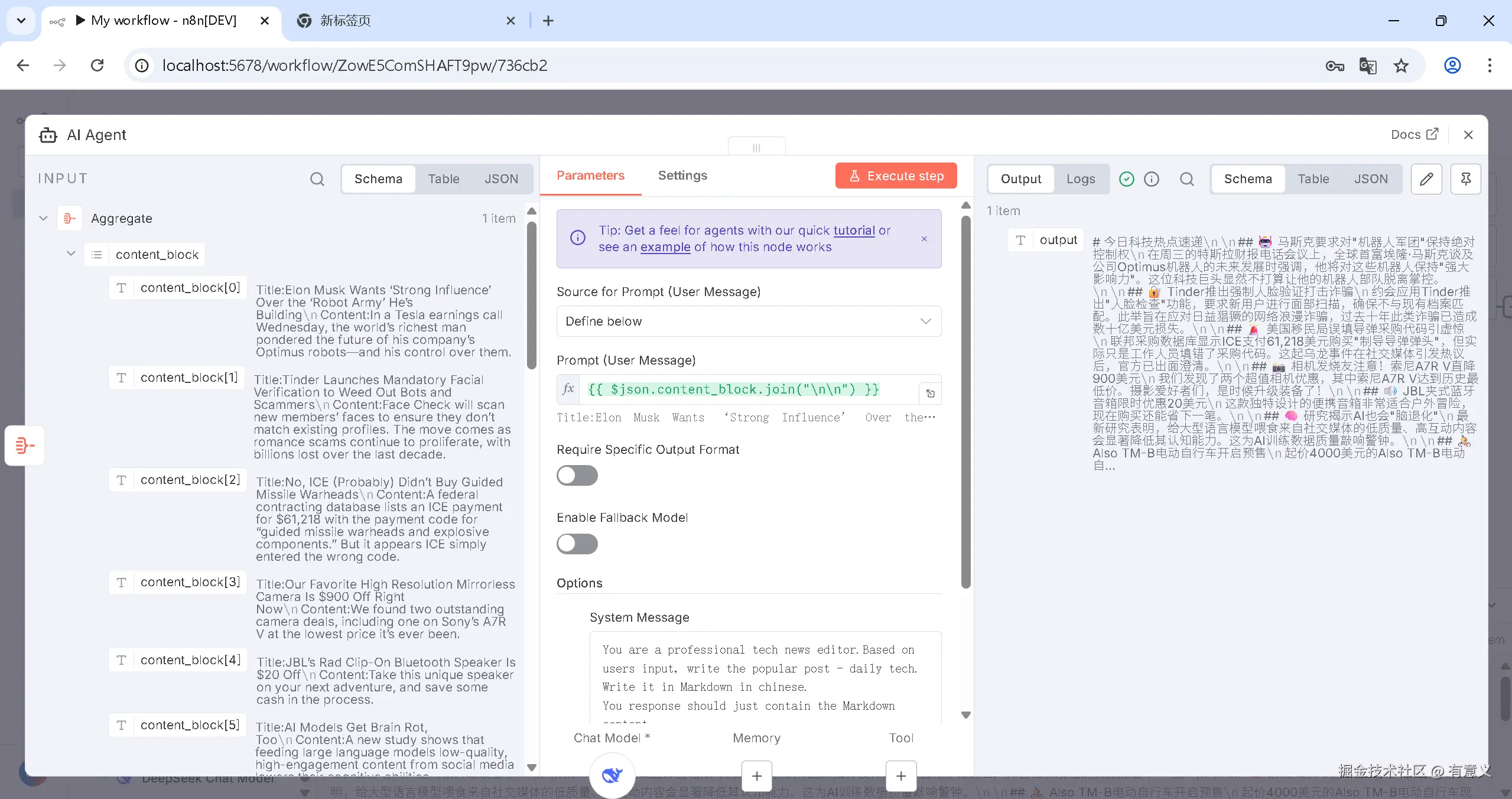Open the Logs tab in output
This screenshot has height=799, width=1512.
pos(1080,179)
